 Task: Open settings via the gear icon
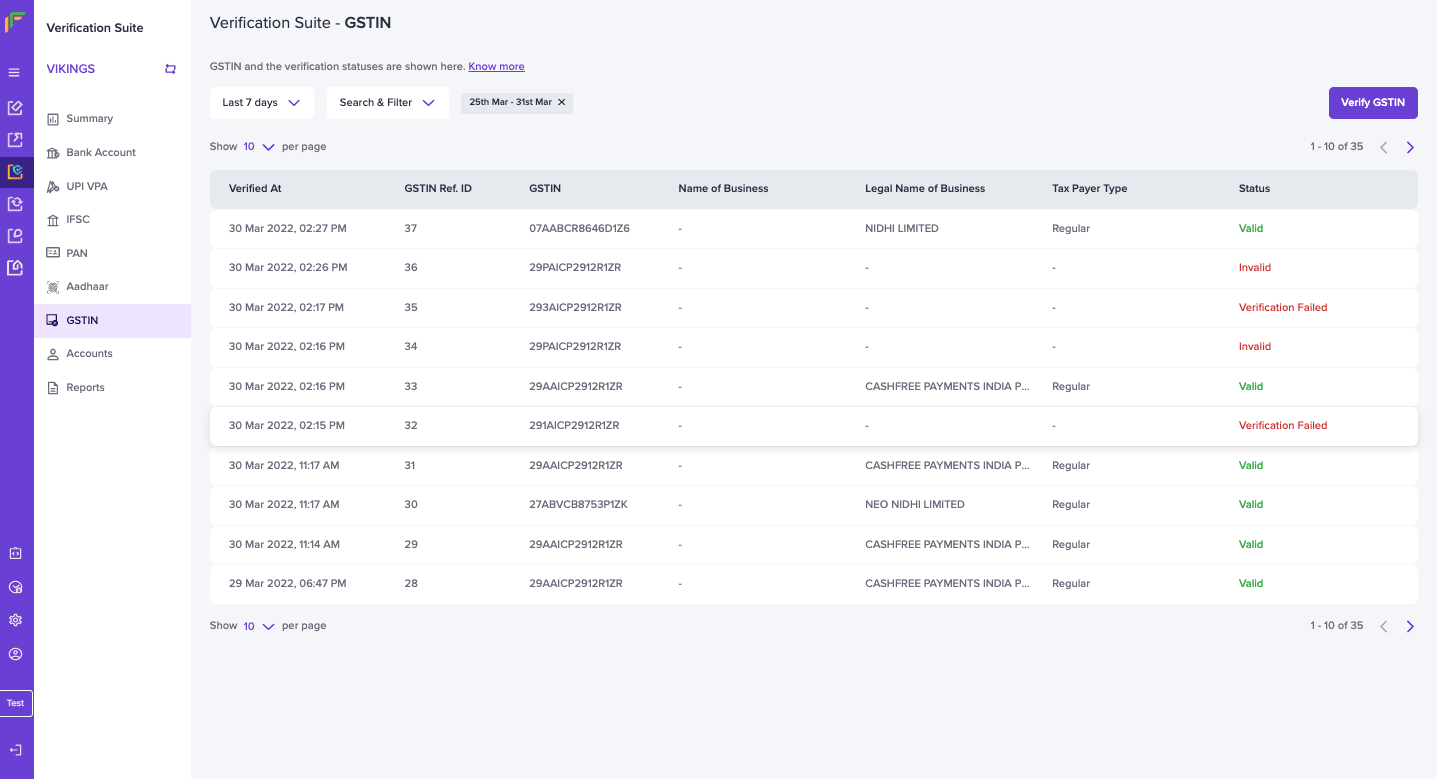pos(15,620)
